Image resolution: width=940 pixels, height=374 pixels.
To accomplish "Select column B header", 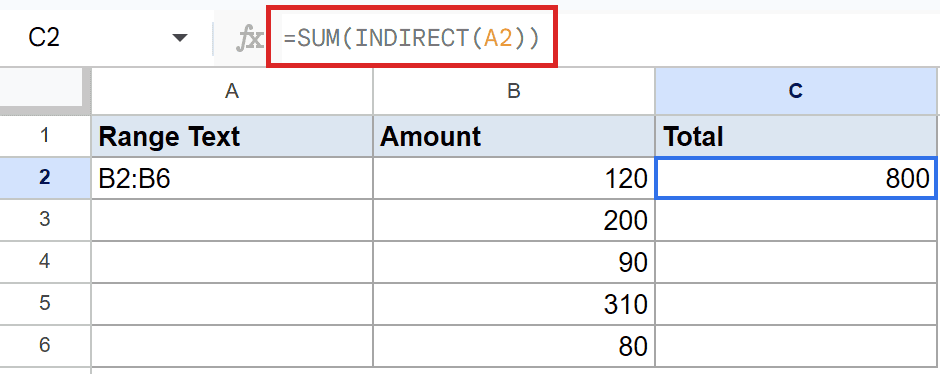I will coord(514,91).
